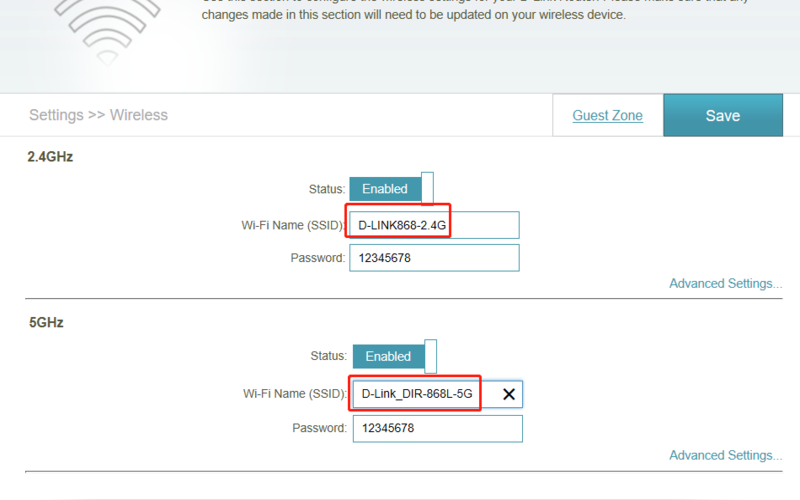
Task: Click the Wi-Fi signal icon
Action: (107, 32)
